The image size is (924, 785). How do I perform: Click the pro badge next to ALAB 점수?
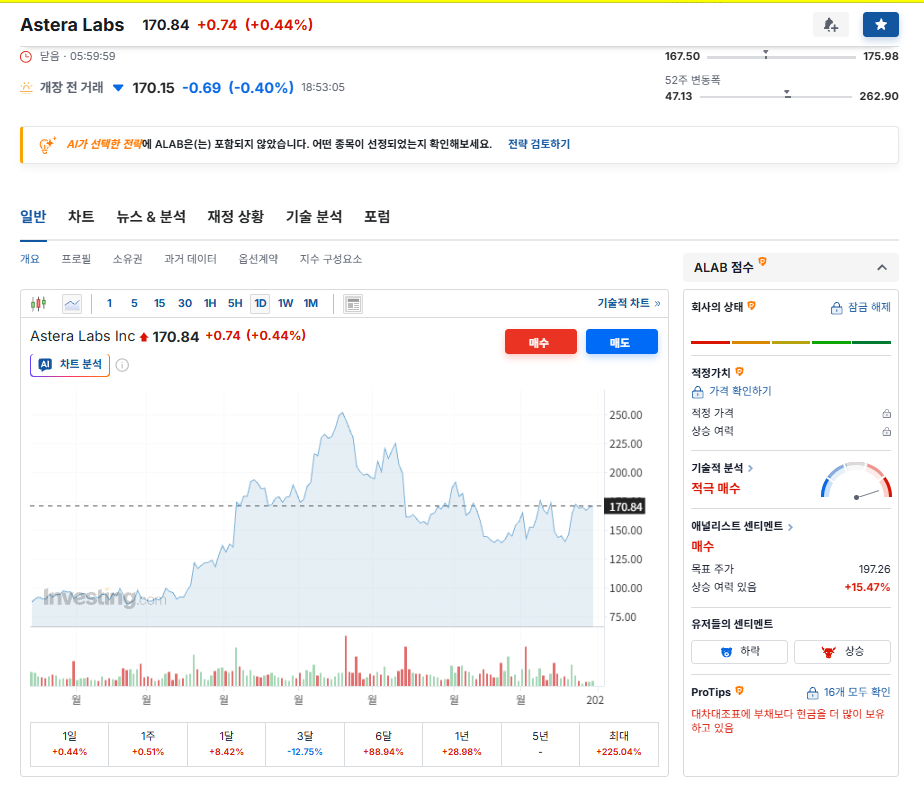click(x=763, y=261)
